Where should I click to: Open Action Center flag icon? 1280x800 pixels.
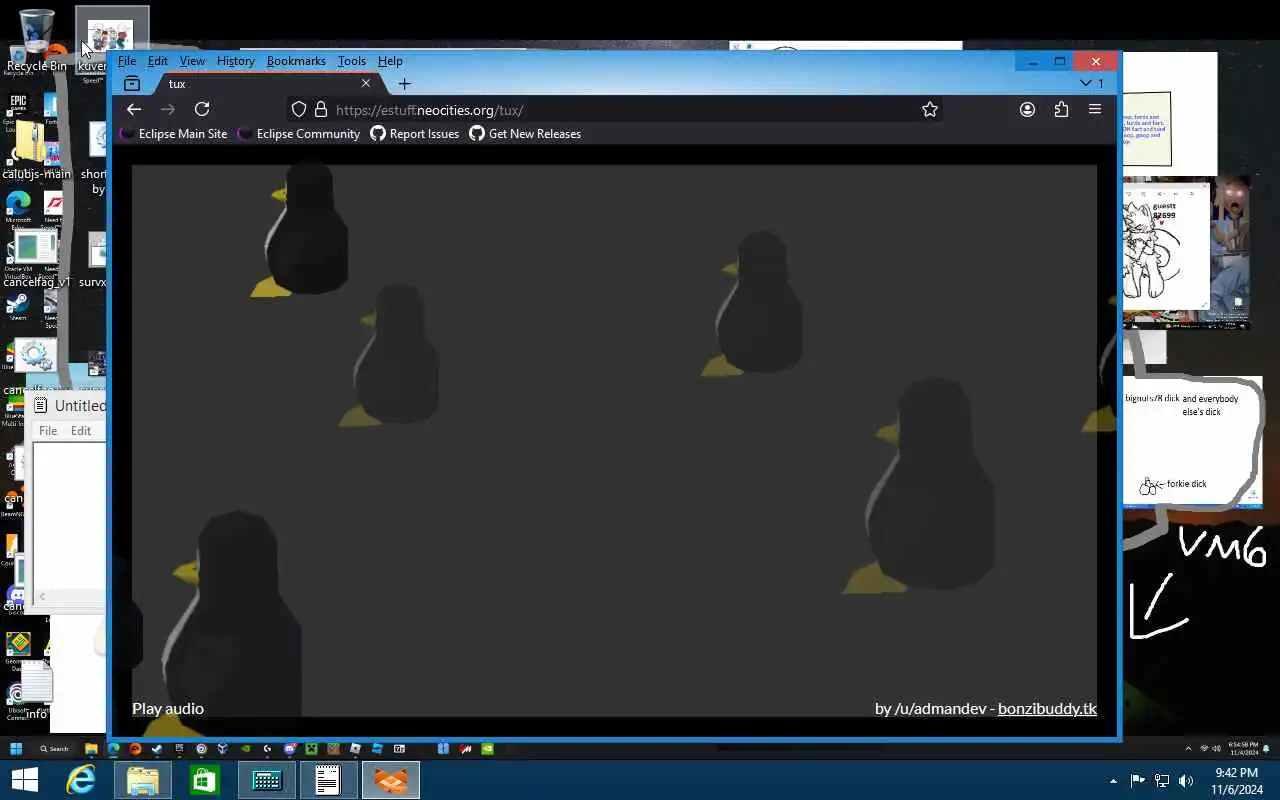click(1137, 781)
